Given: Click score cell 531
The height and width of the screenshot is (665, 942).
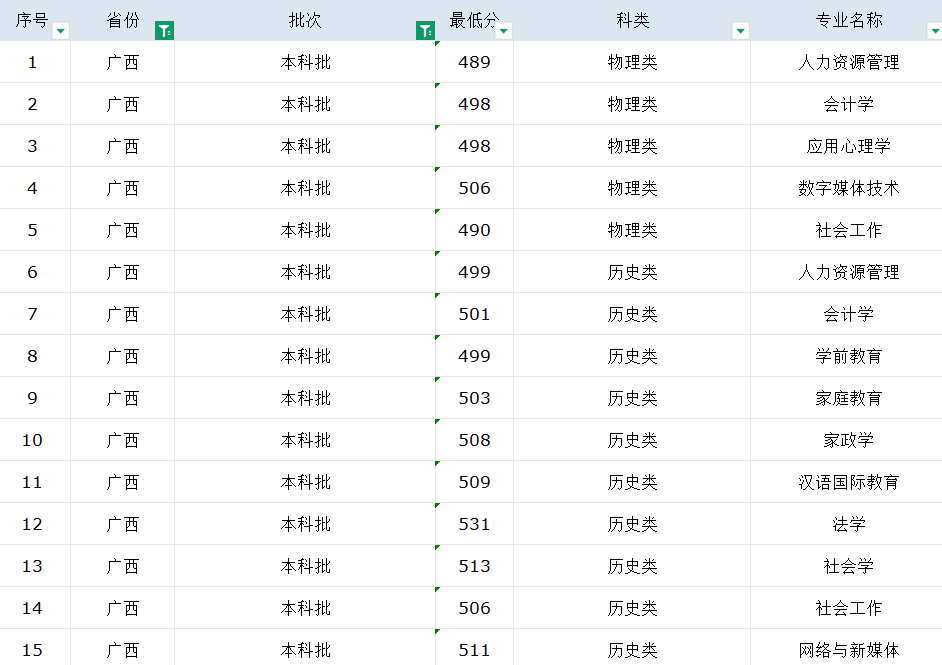Looking at the screenshot, I should point(474,524).
